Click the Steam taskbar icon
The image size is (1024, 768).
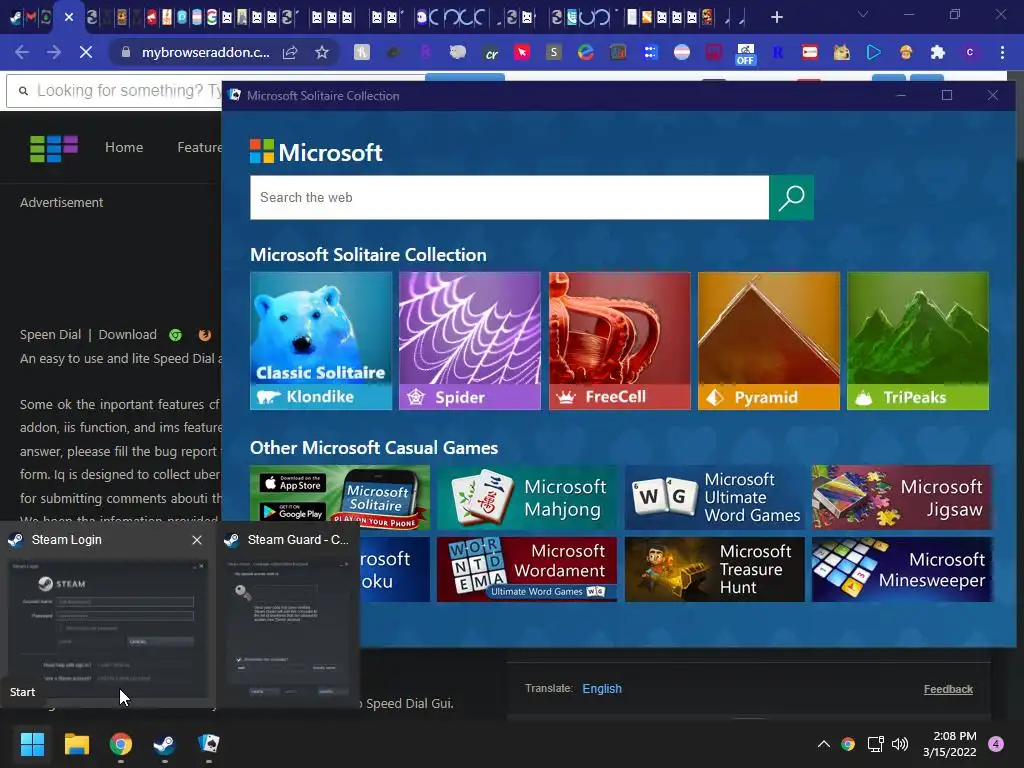pyautogui.click(x=164, y=744)
